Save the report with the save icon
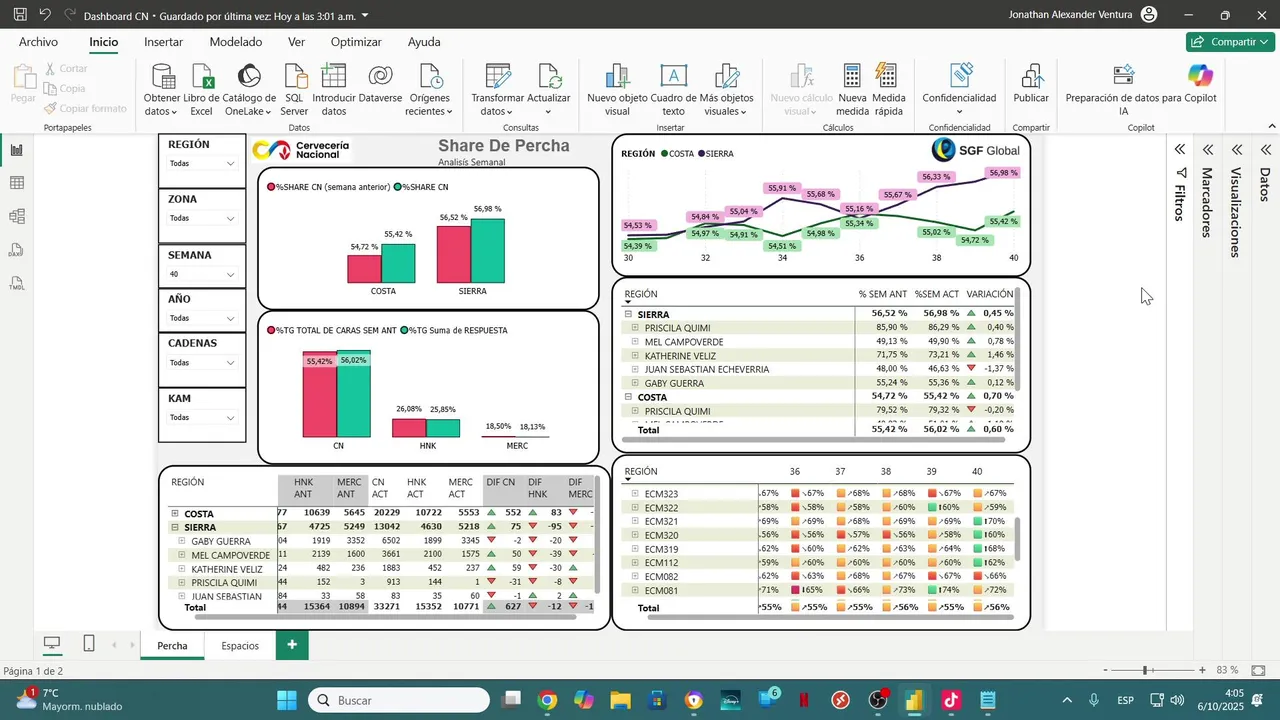Viewport: 1280px width, 720px height. (x=20, y=16)
